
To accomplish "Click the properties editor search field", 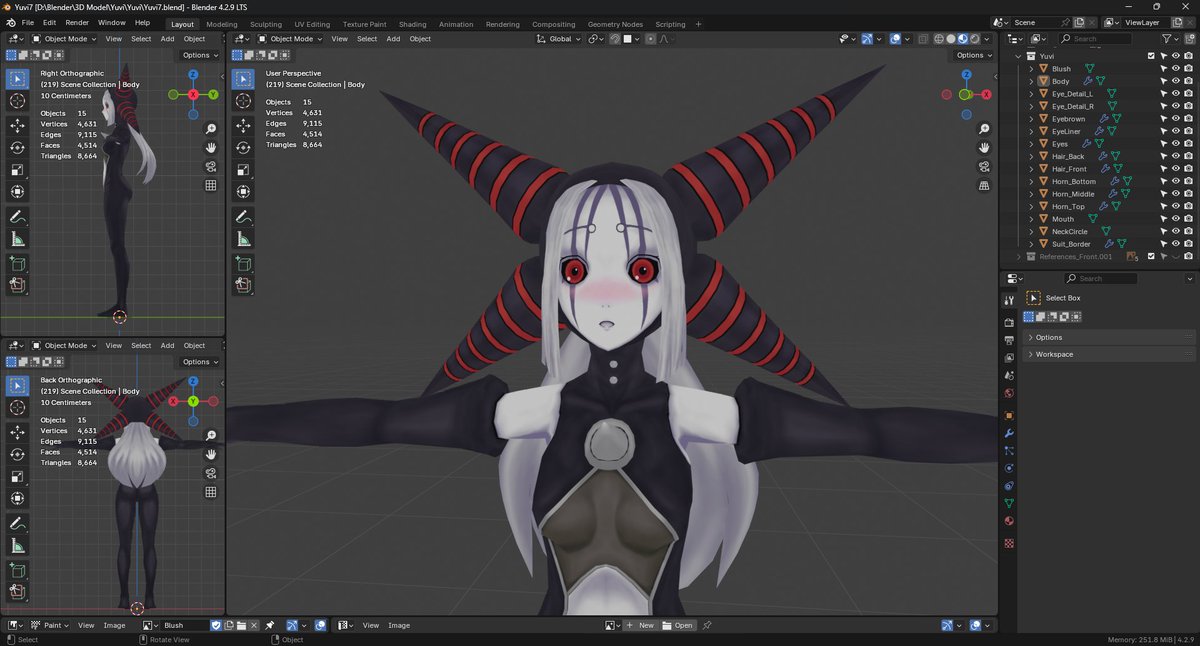I will 1100,278.
